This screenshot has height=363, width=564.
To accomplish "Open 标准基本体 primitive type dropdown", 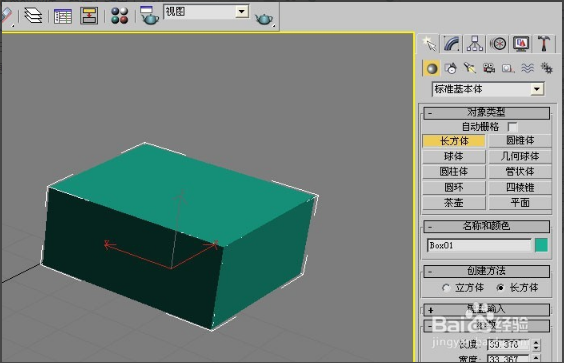I will [x=488, y=89].
